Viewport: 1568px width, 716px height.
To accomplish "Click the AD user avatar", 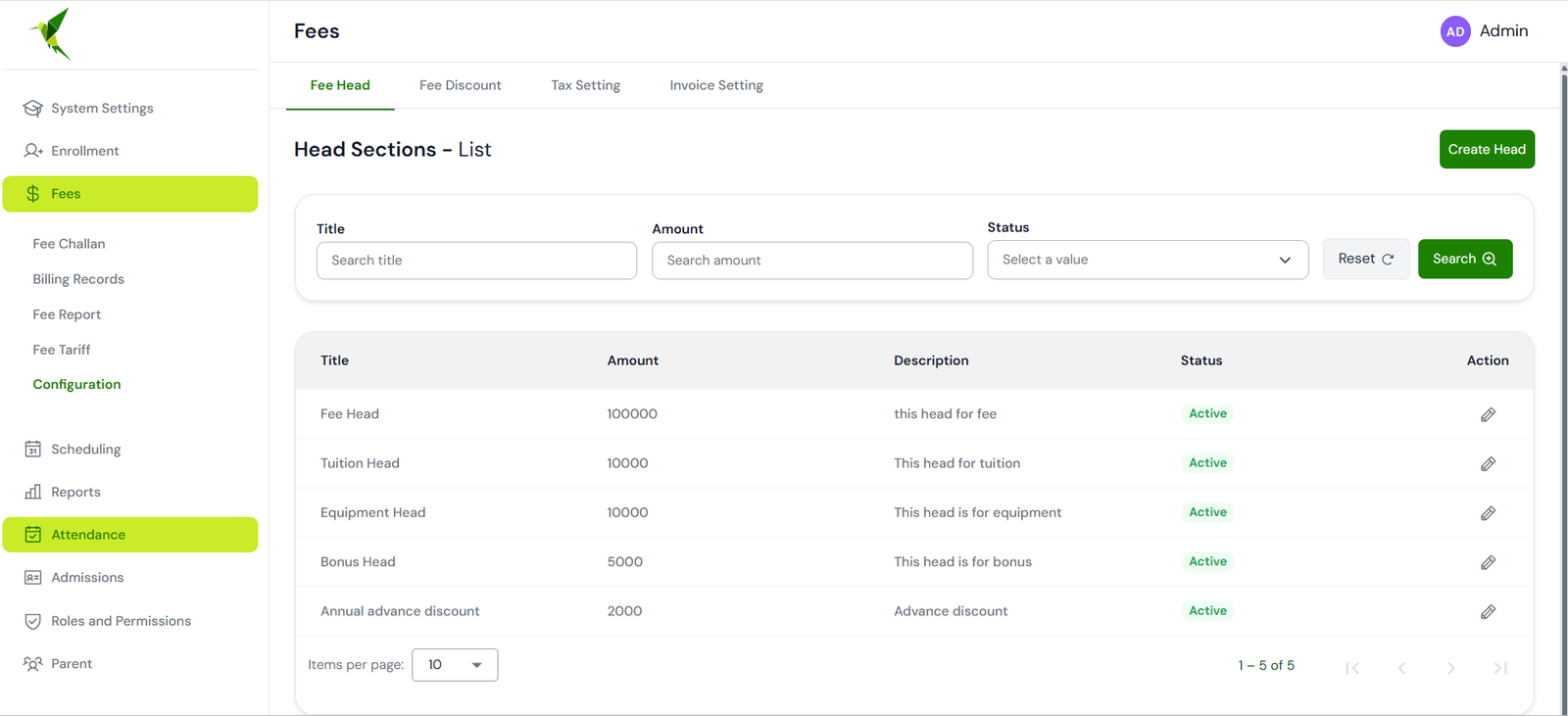I will (1455, 31).
